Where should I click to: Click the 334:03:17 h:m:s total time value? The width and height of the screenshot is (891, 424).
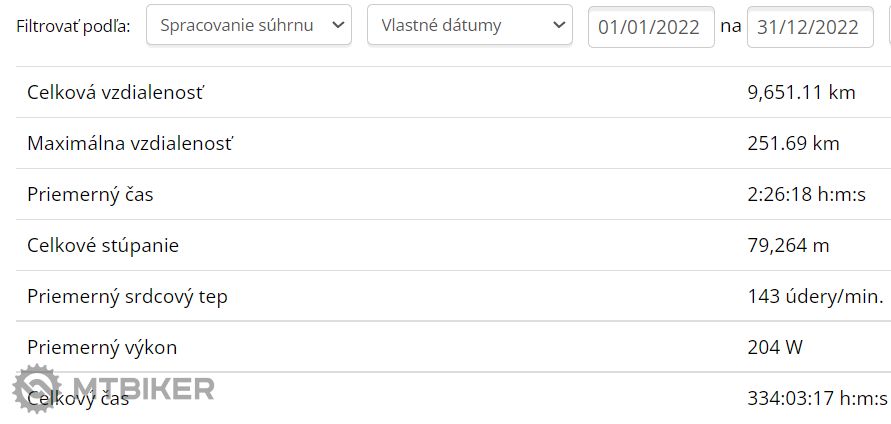[x=817, y=399]
